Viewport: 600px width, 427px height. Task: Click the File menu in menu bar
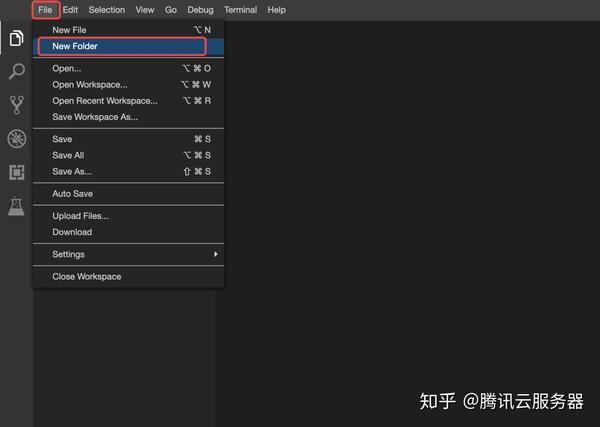click(x=45, y=10)
